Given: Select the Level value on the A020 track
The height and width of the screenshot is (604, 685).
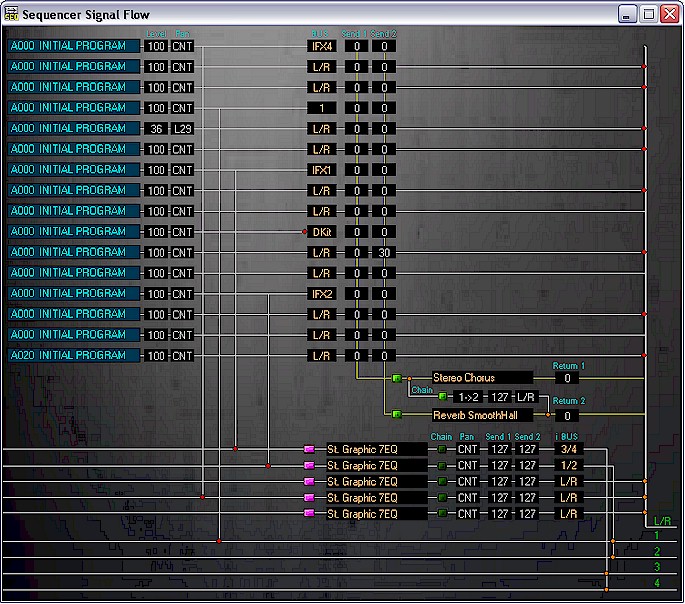Looking at the screenshot, I should 156,356.
